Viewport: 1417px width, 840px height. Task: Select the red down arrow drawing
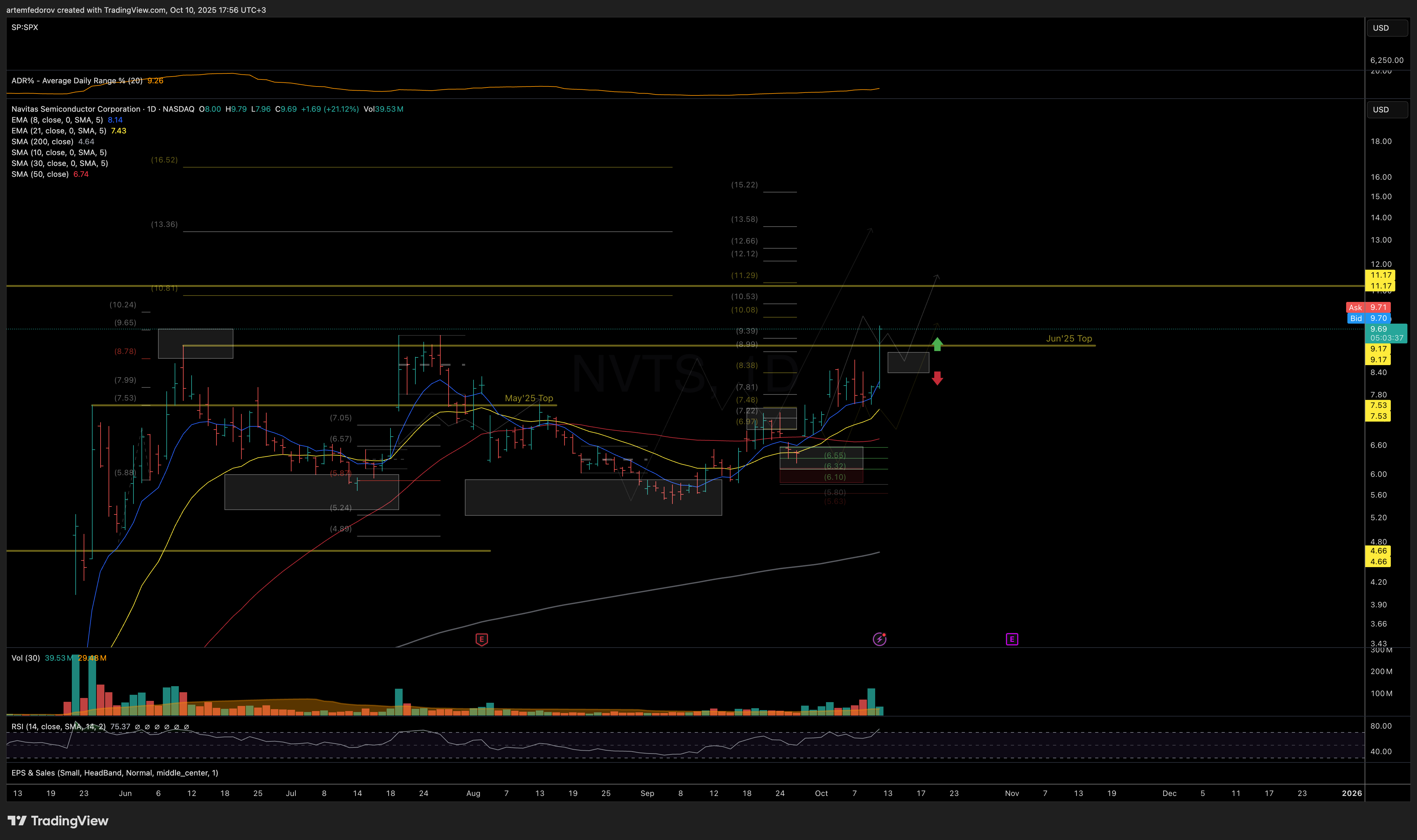click(937, 378)
